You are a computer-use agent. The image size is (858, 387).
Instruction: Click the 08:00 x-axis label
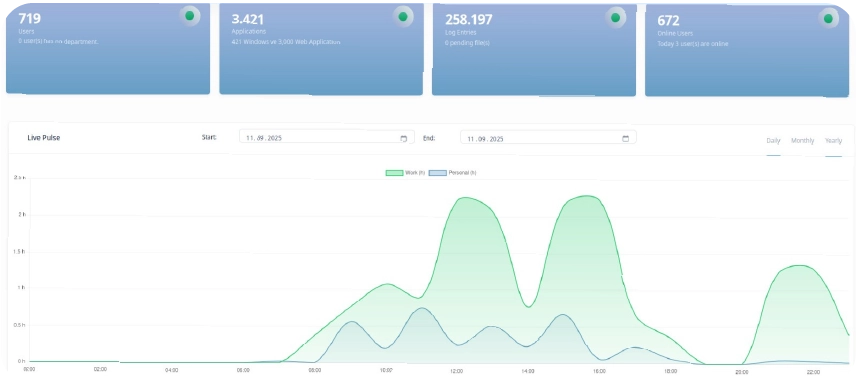[315, 371]
